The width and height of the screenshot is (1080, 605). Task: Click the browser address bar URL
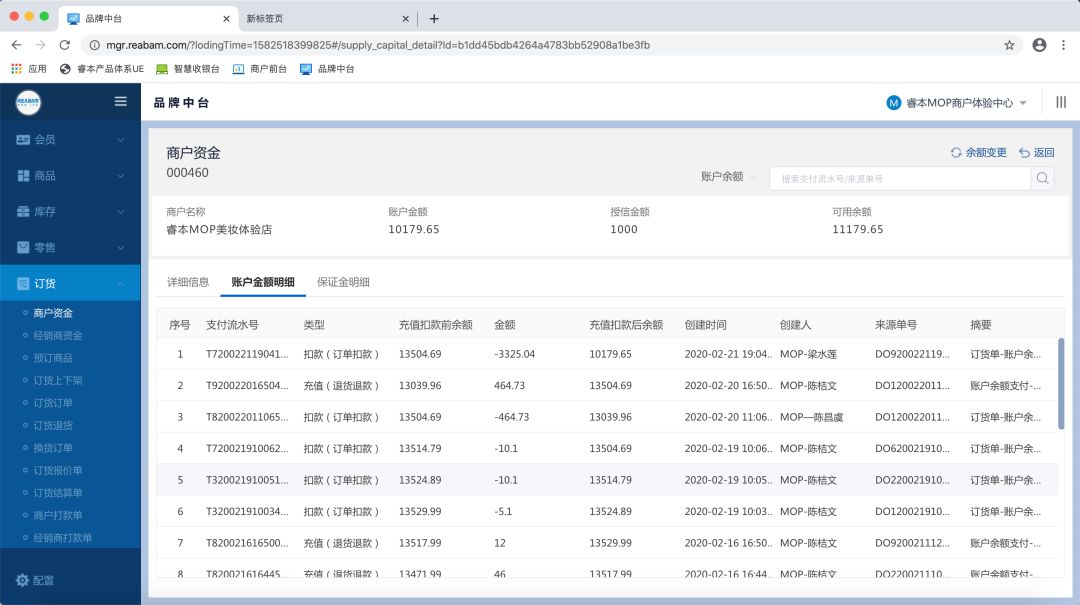pyautogui.click(x=377, y=45)
